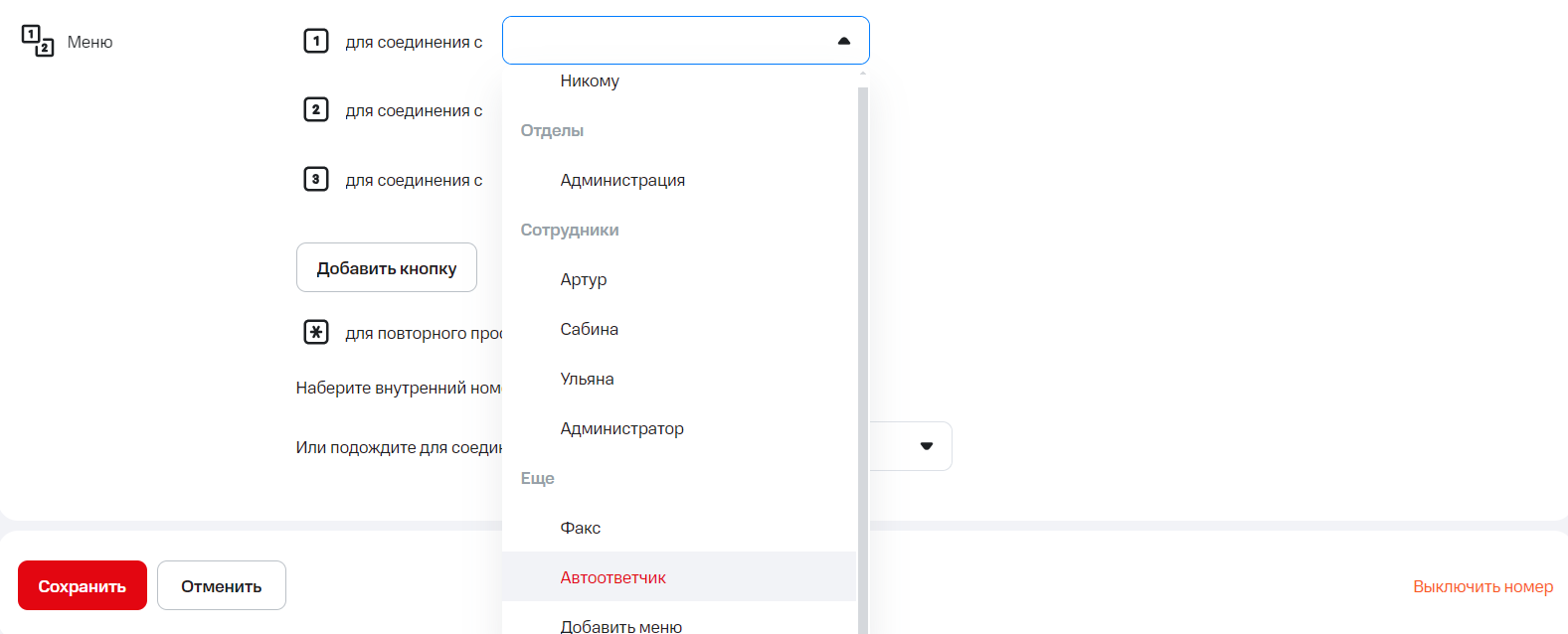
Task: Select employee 'Артур' in the list
Action: (584, 279)
